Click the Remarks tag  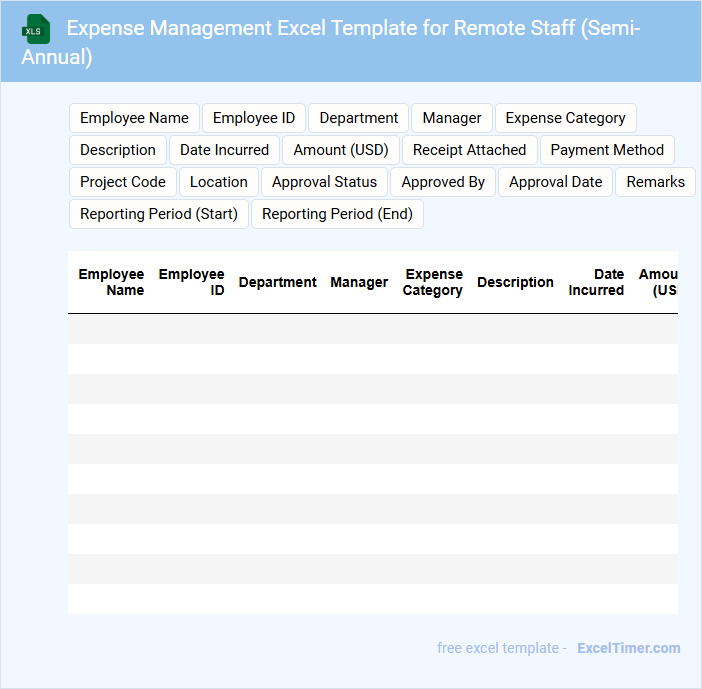655,182
